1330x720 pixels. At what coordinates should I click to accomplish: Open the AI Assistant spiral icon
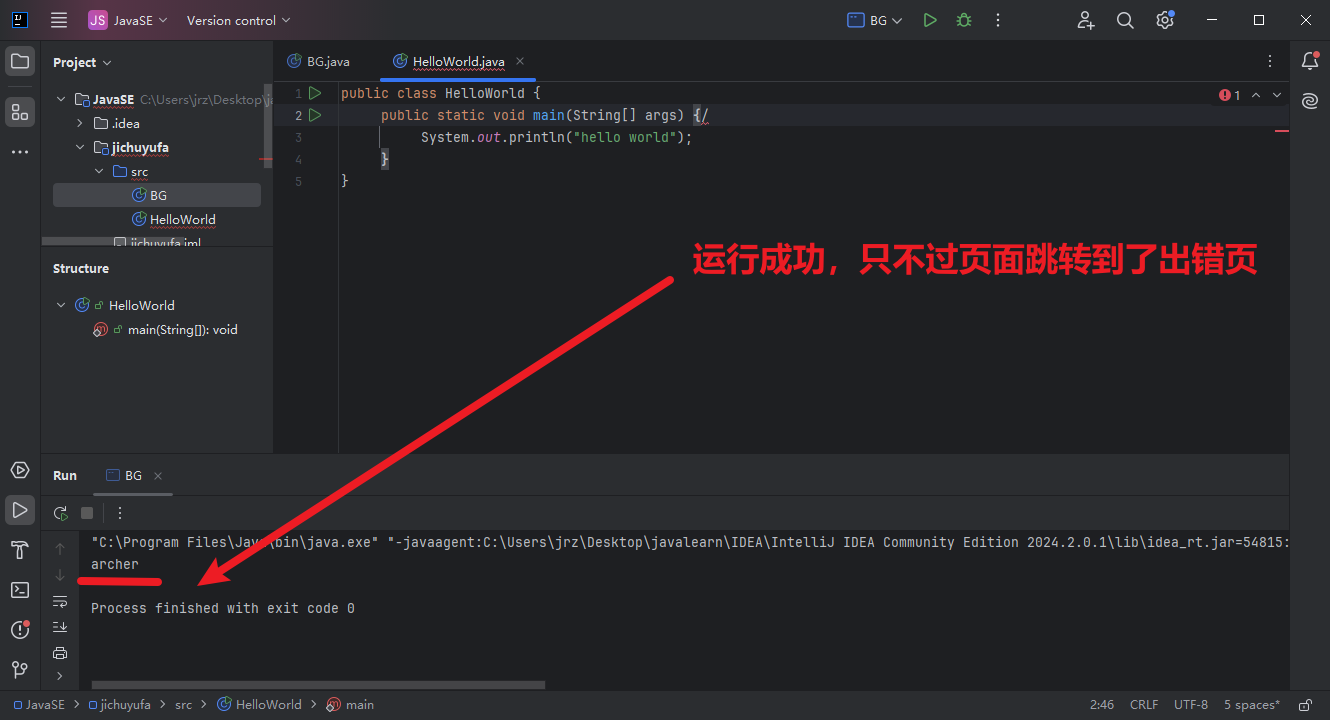1309,101
